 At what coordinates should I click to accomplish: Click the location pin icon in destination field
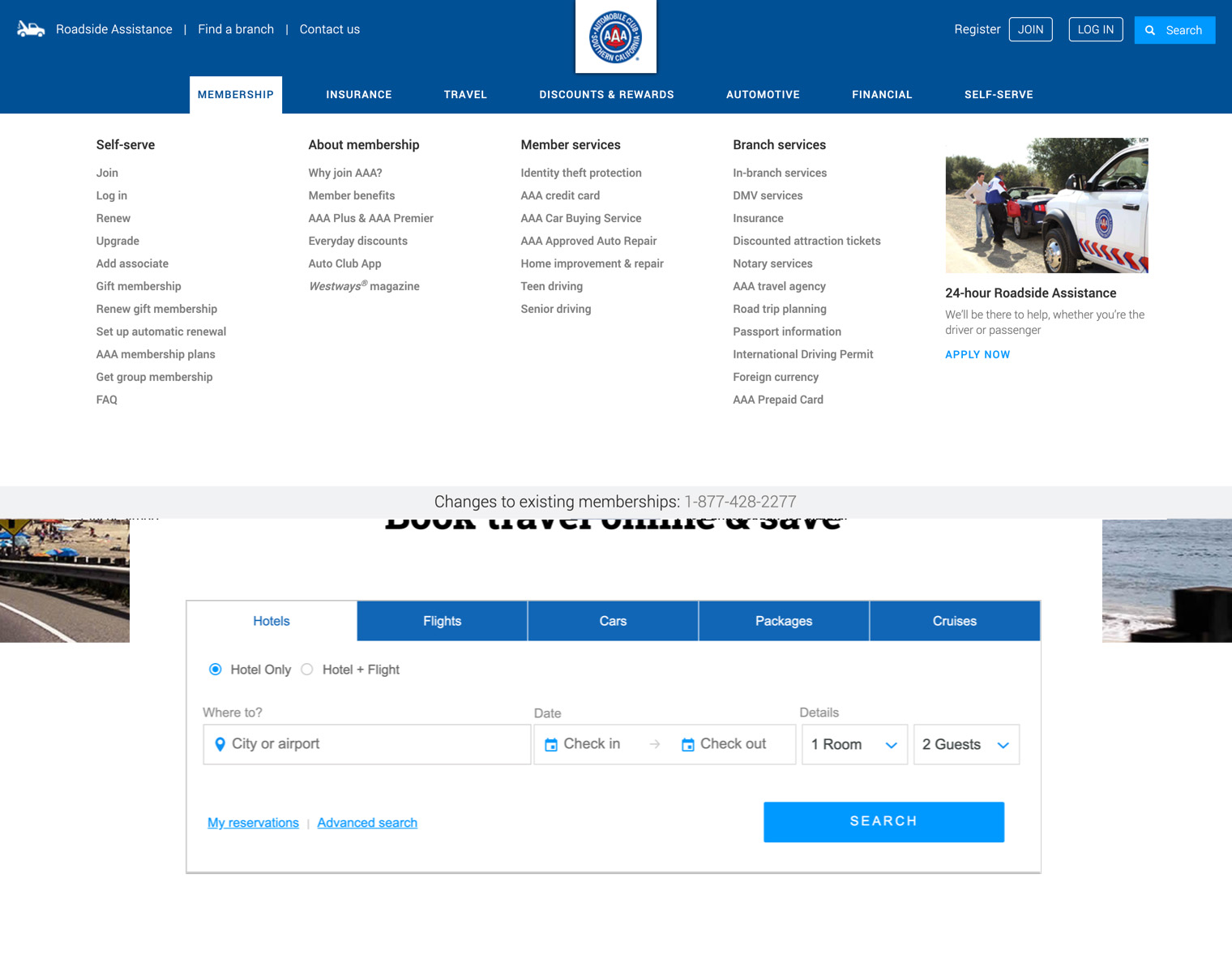click(x=220, y=744)
